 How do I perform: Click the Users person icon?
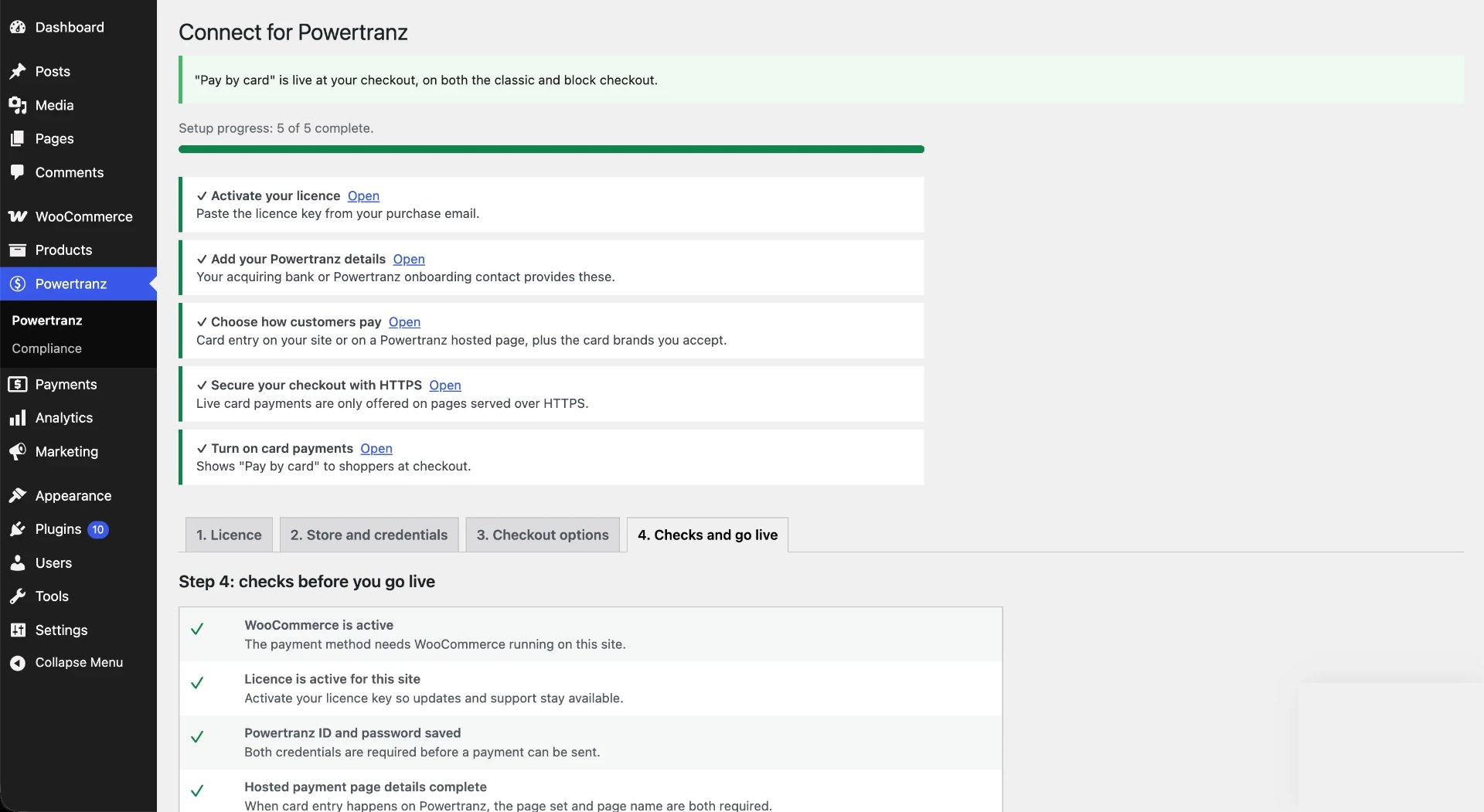18,562
